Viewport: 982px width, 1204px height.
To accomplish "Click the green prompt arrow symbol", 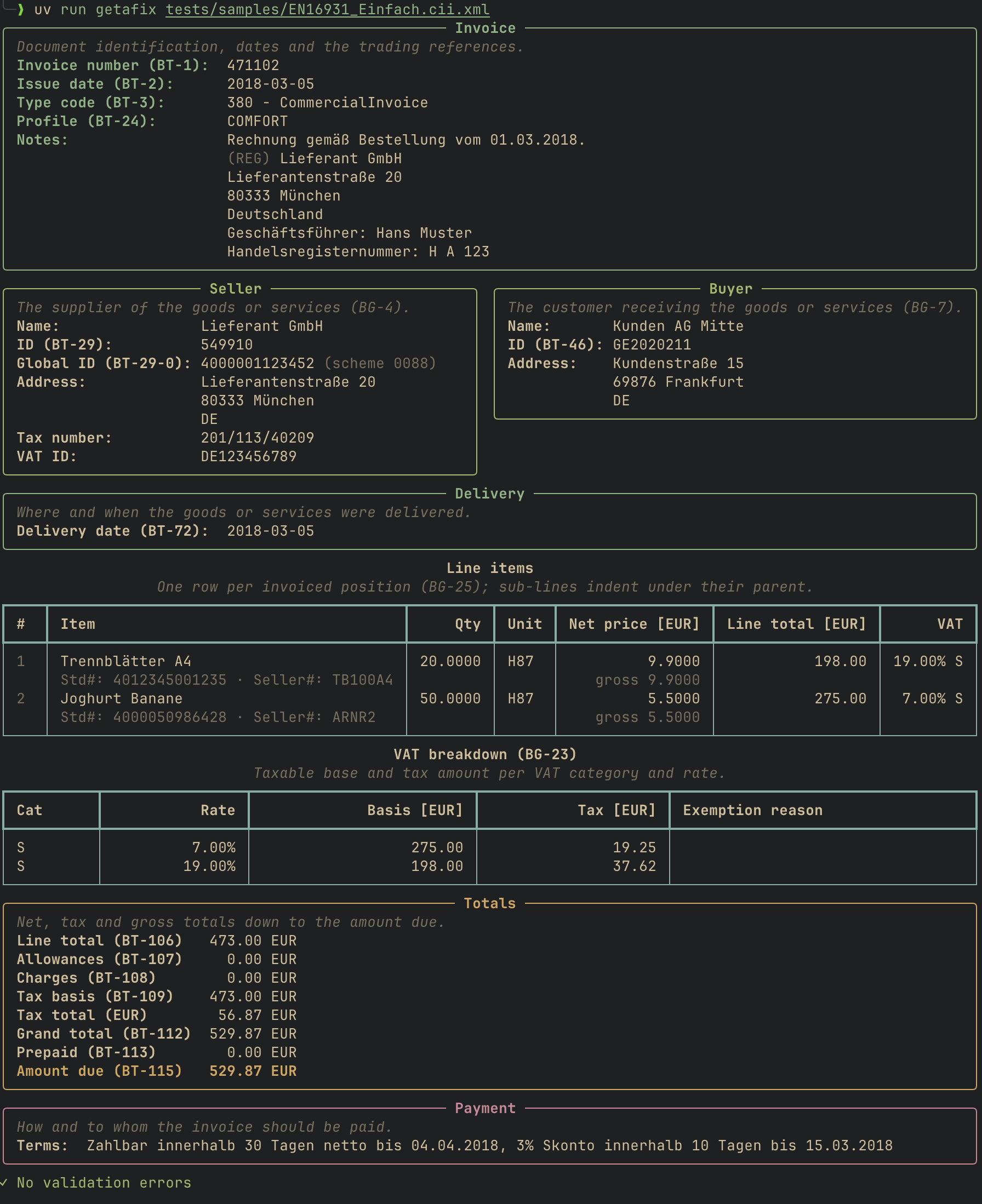I will 21,10.
